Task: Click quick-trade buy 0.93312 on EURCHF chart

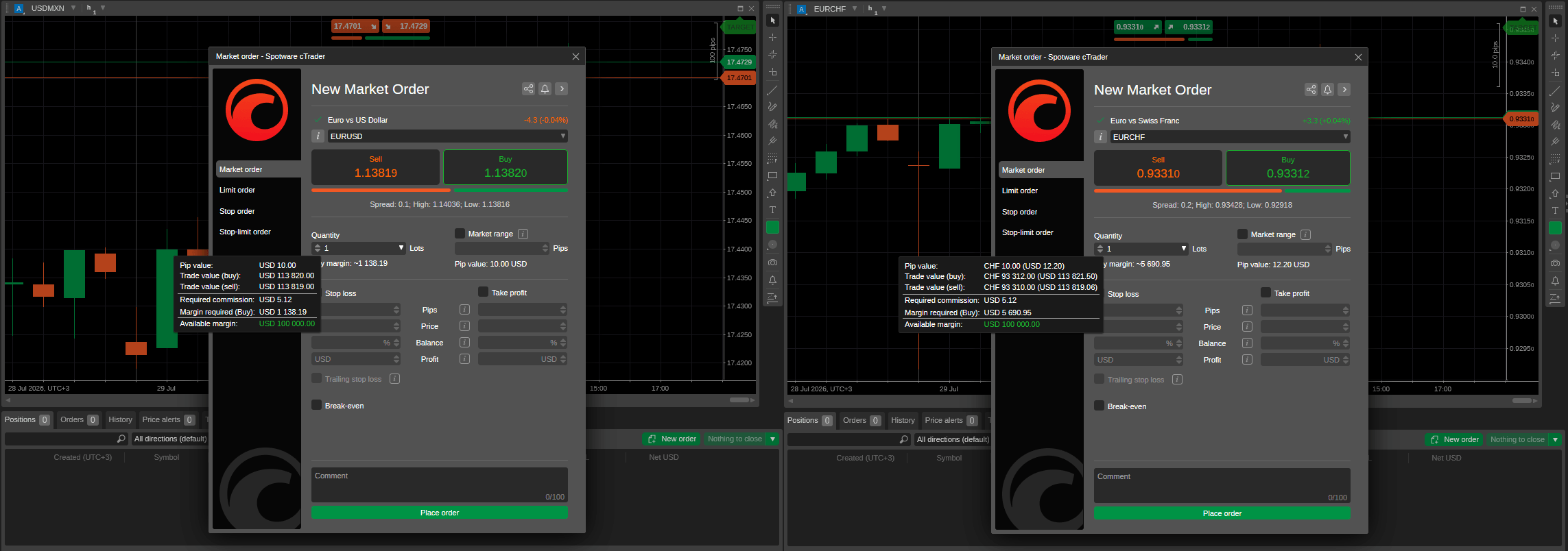Action: click(1189, 27)
